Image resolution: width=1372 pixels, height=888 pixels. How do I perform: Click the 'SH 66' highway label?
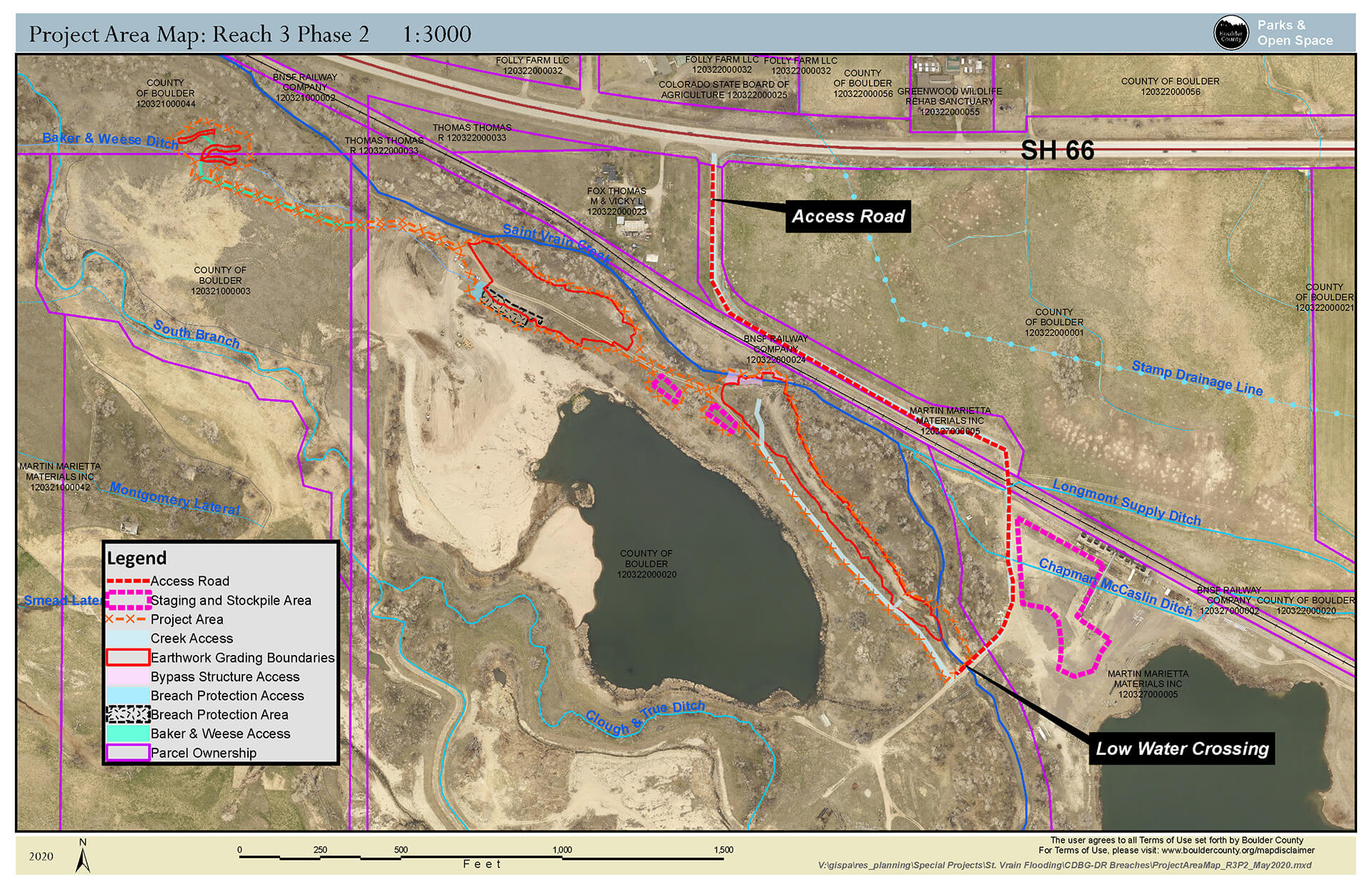pos(1058,150)
